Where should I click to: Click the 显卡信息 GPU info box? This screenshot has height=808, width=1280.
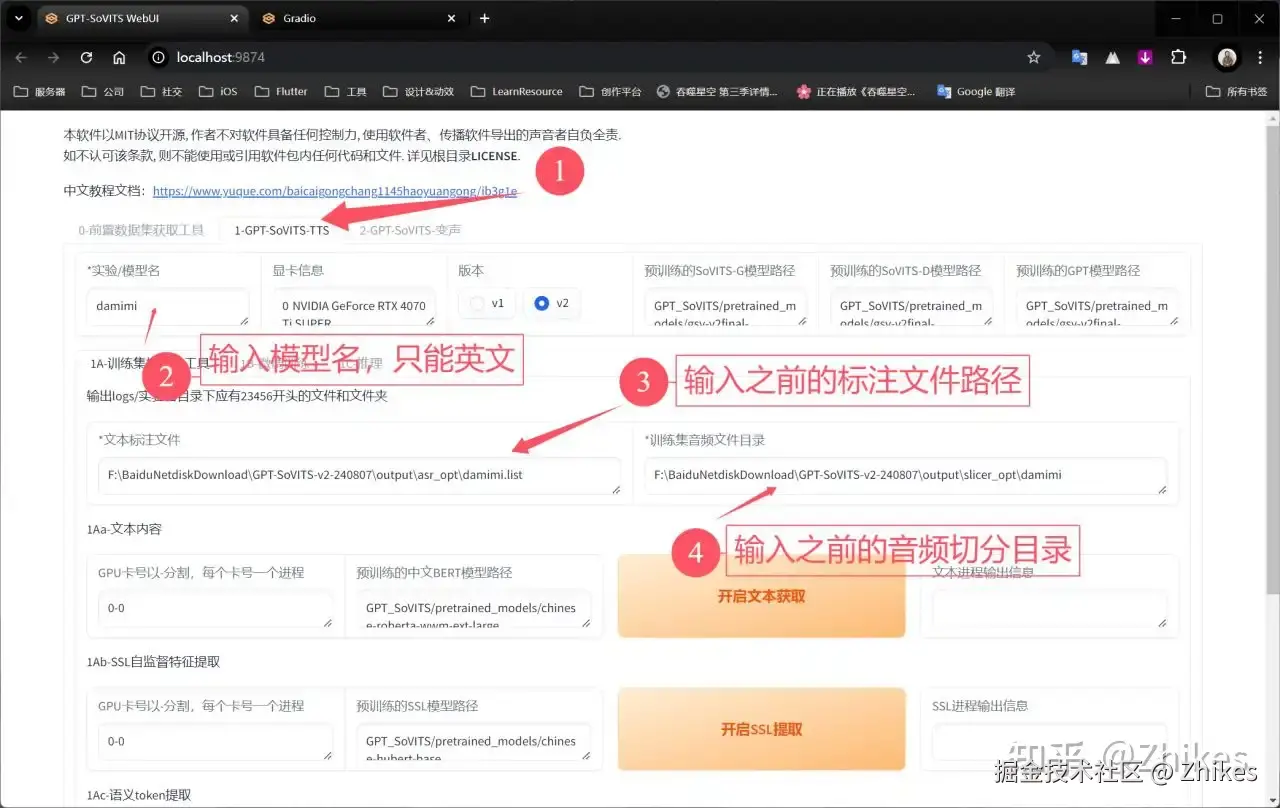tap(354, 308)
